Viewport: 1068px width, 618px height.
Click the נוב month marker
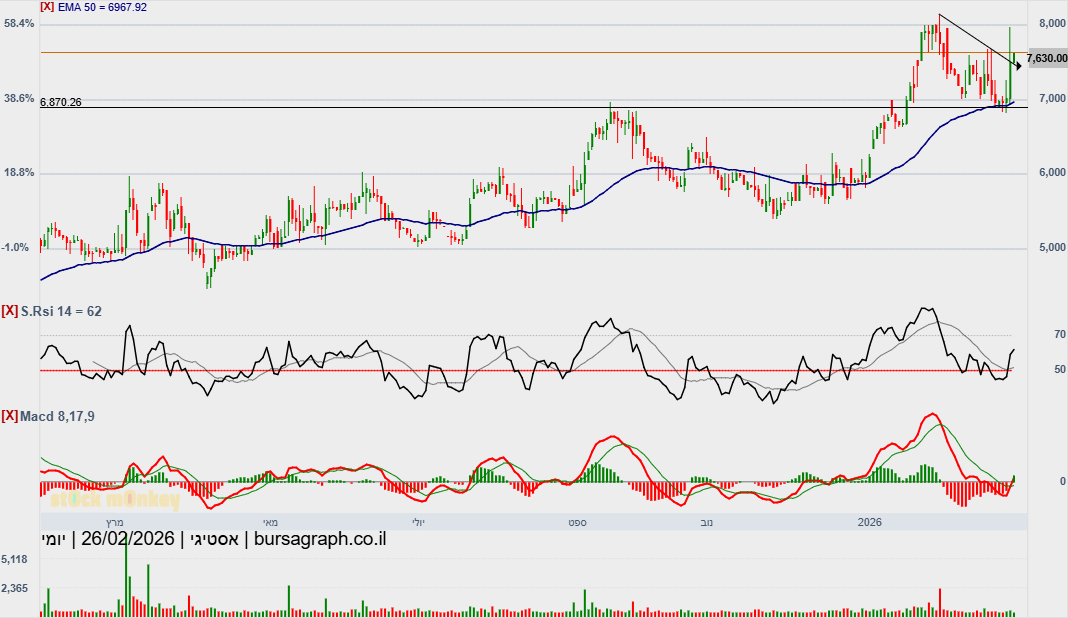(x=707, y=523)
